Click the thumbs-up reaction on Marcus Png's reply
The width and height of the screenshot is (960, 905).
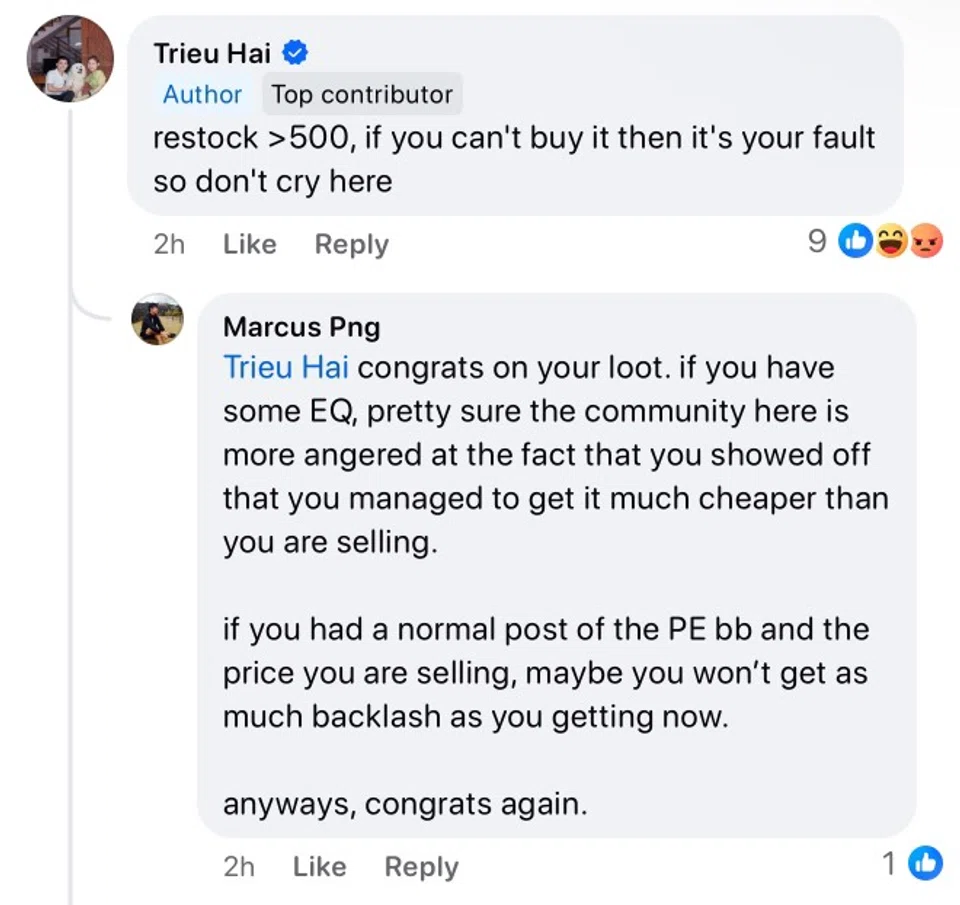(x=925, y=863)
